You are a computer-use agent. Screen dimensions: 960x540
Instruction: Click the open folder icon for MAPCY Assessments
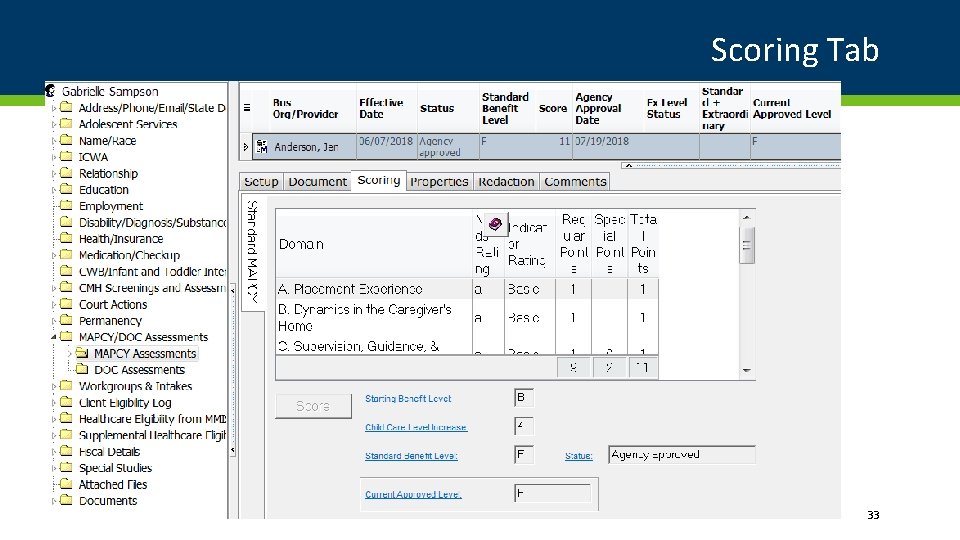coord(81,353)
